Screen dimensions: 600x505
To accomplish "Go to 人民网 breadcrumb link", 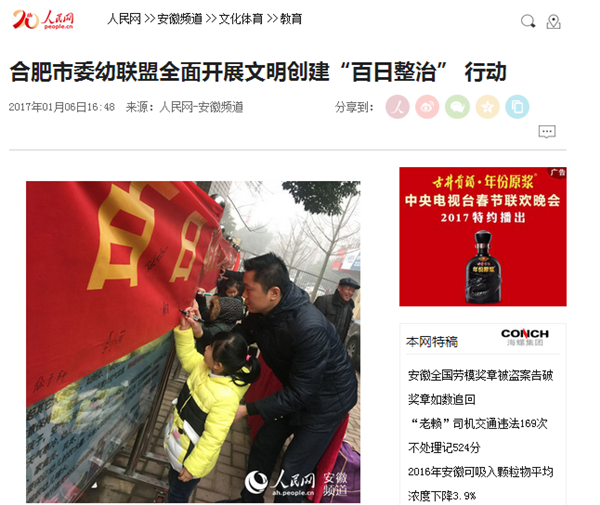I will pos(124,19).
